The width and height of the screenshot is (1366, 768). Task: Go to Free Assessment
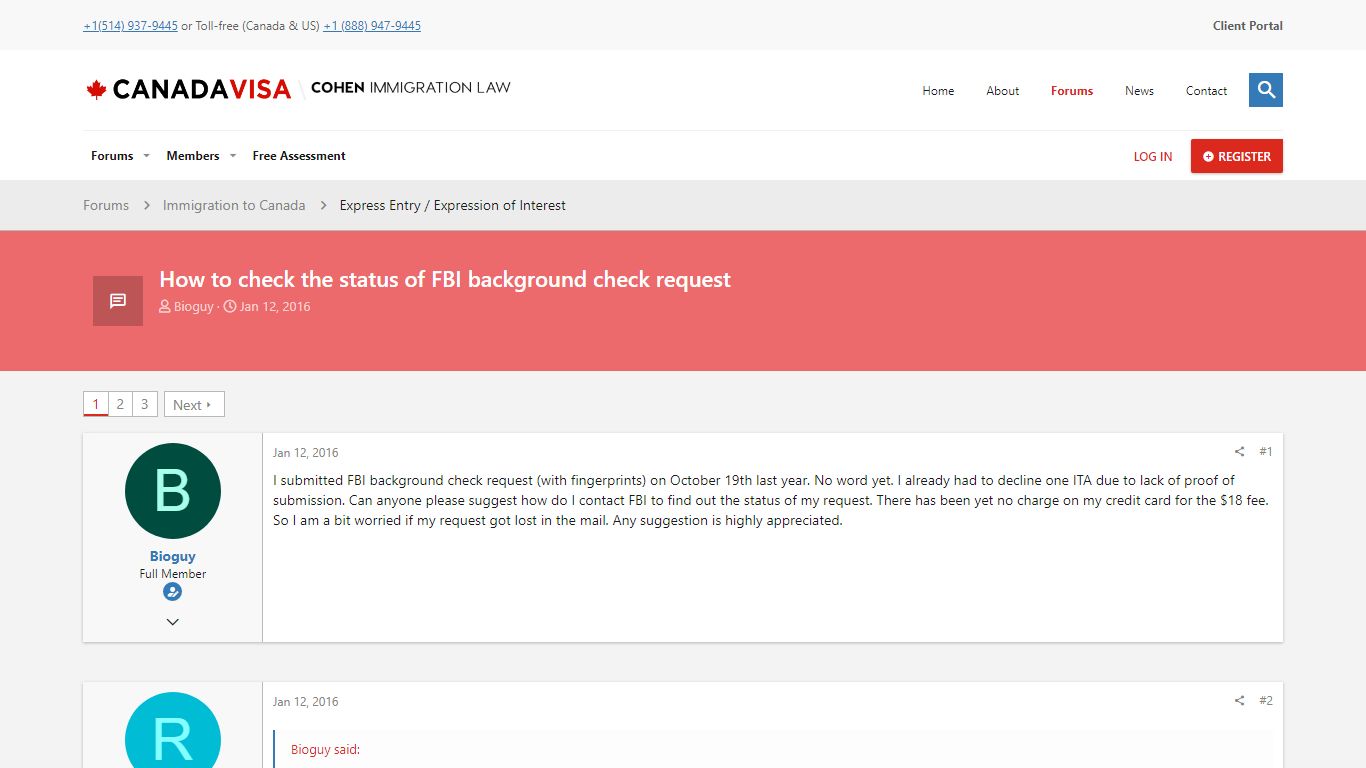pos(299,156)
